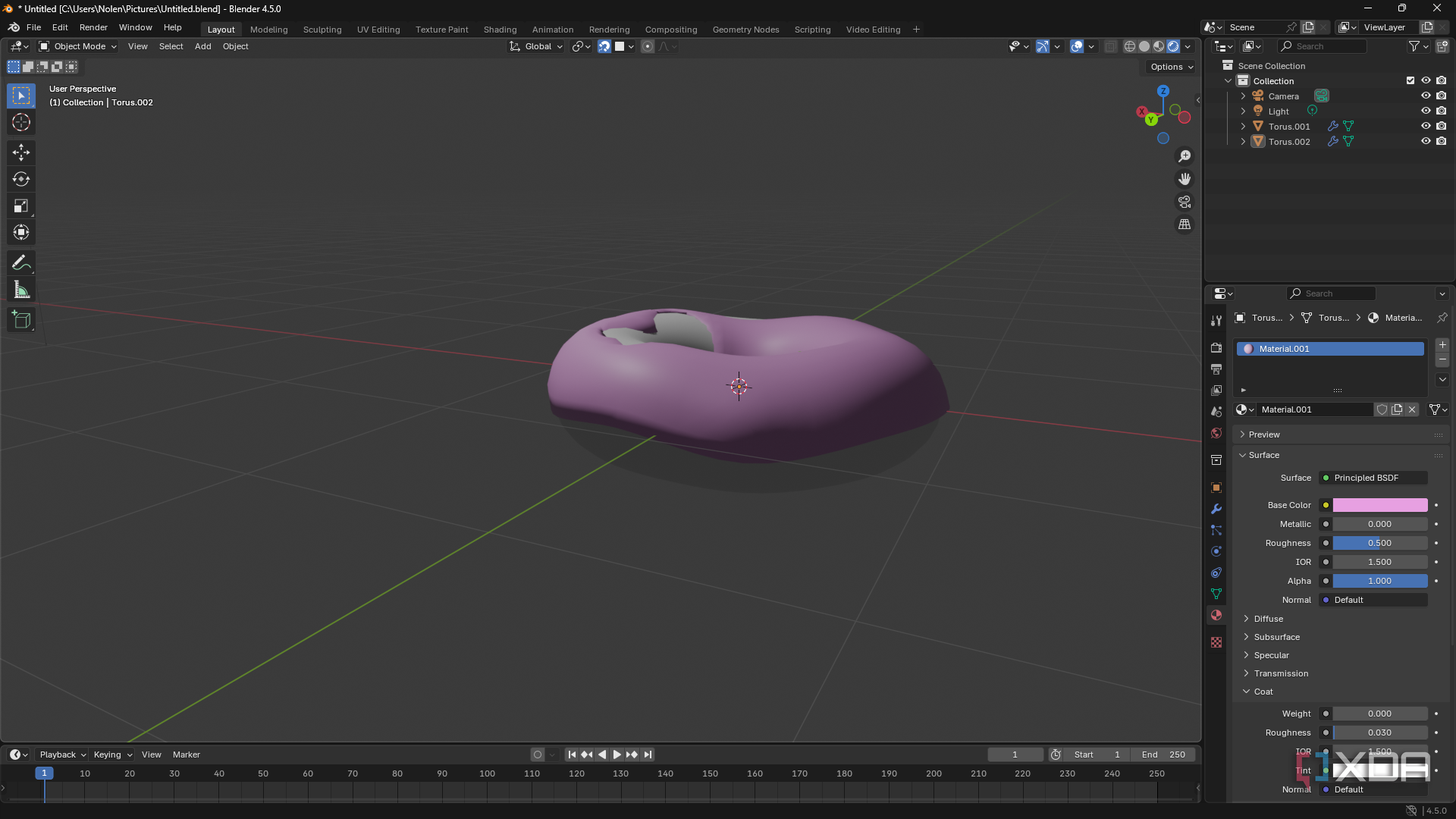1456x819 pixels.
Task: Switch to wireframe viewport shading
Action: [x=1130, y=46]
